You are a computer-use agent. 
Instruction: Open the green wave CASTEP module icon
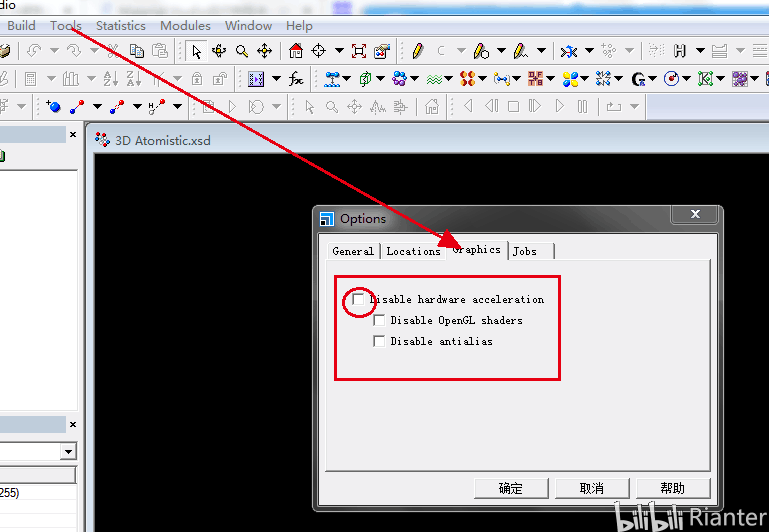coord(434,78)
